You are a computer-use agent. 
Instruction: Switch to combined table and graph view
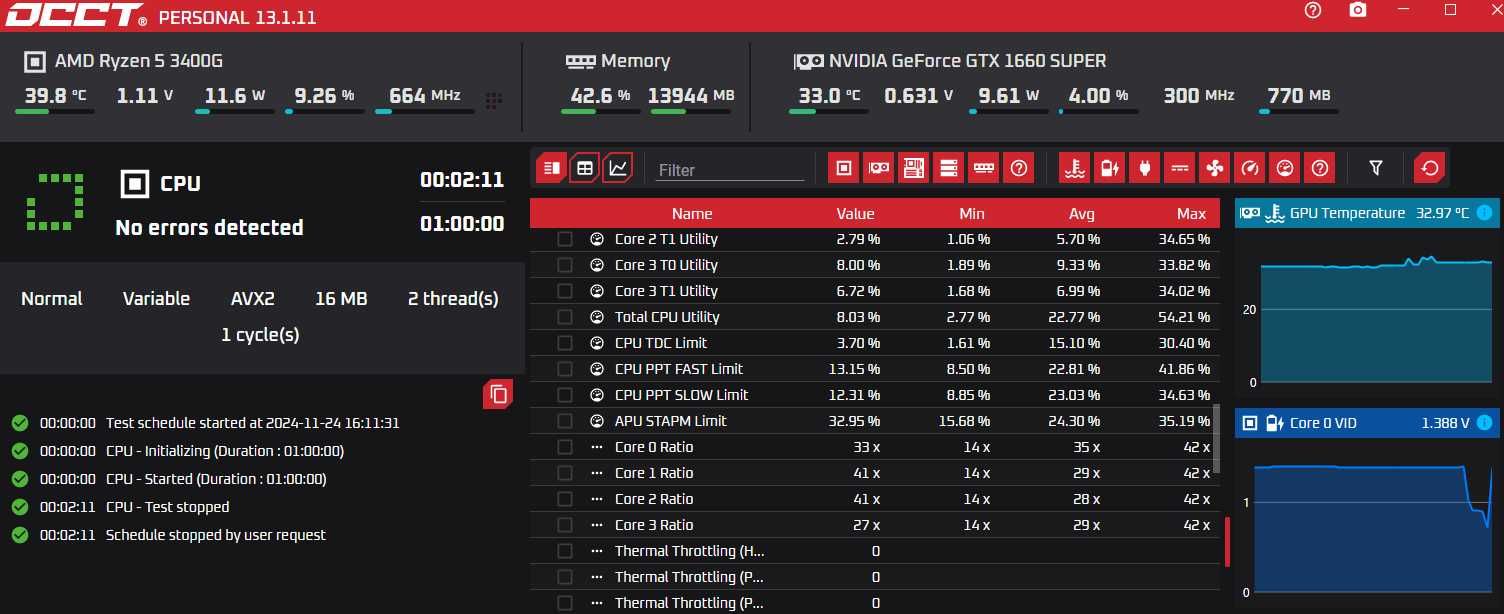[551, 168]
